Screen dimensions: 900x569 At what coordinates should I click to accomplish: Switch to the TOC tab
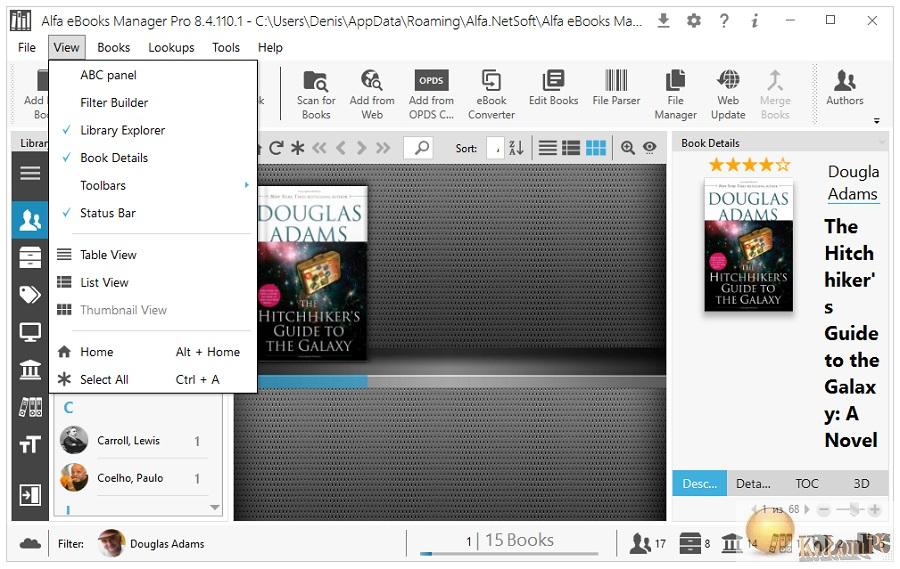(x=806, y=483)
